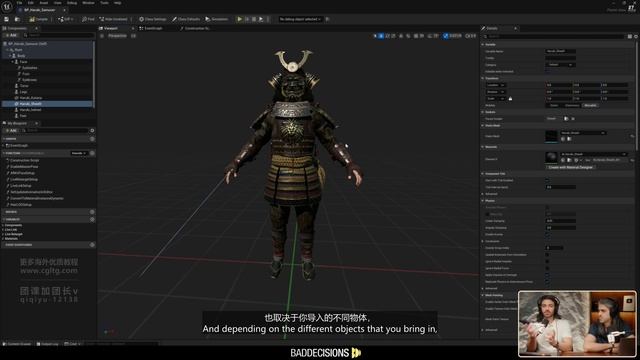Compile the blueprint
The image size is (640, 360).
coord(39,19)
